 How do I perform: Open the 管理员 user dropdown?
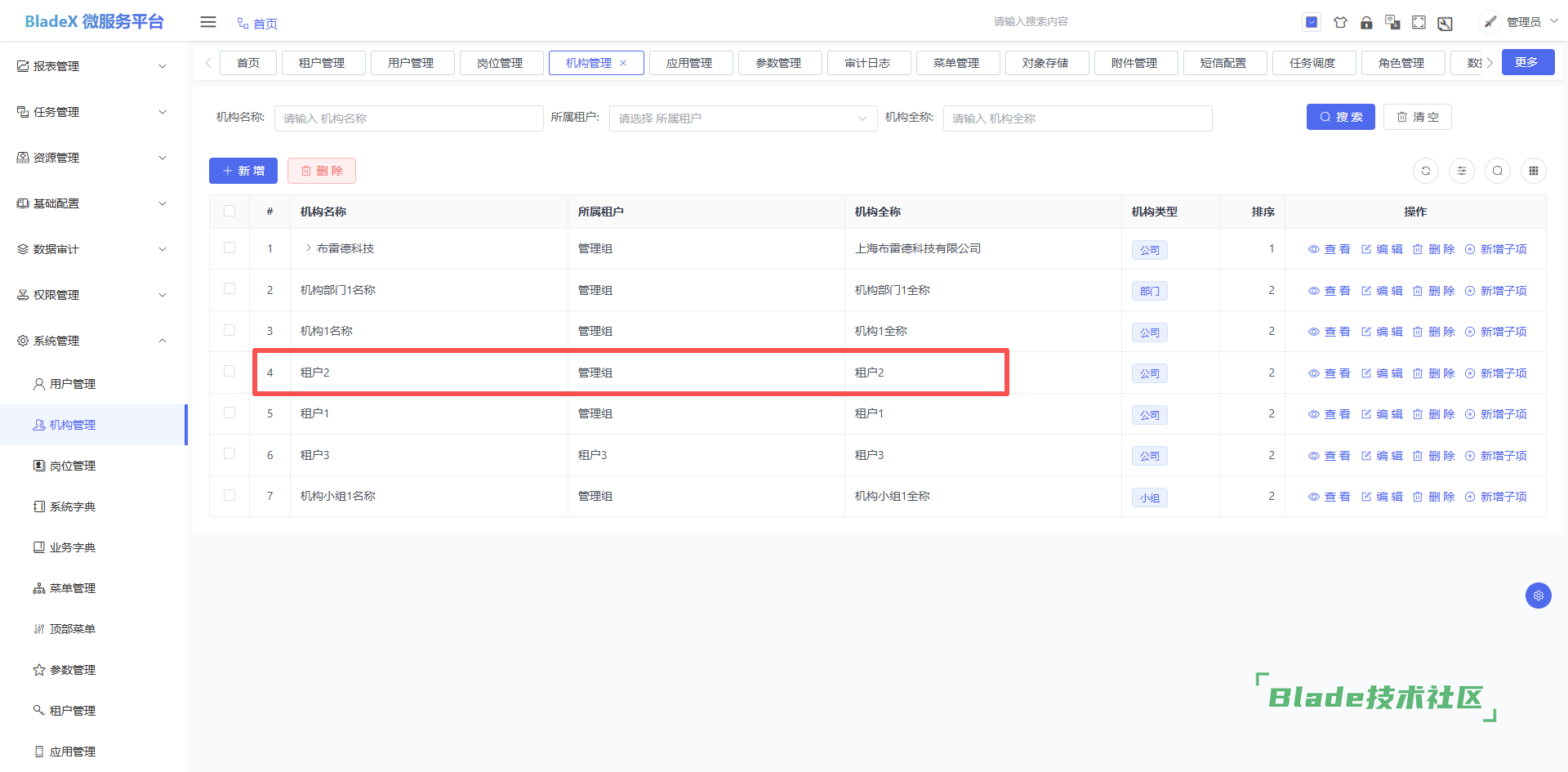1532,22
